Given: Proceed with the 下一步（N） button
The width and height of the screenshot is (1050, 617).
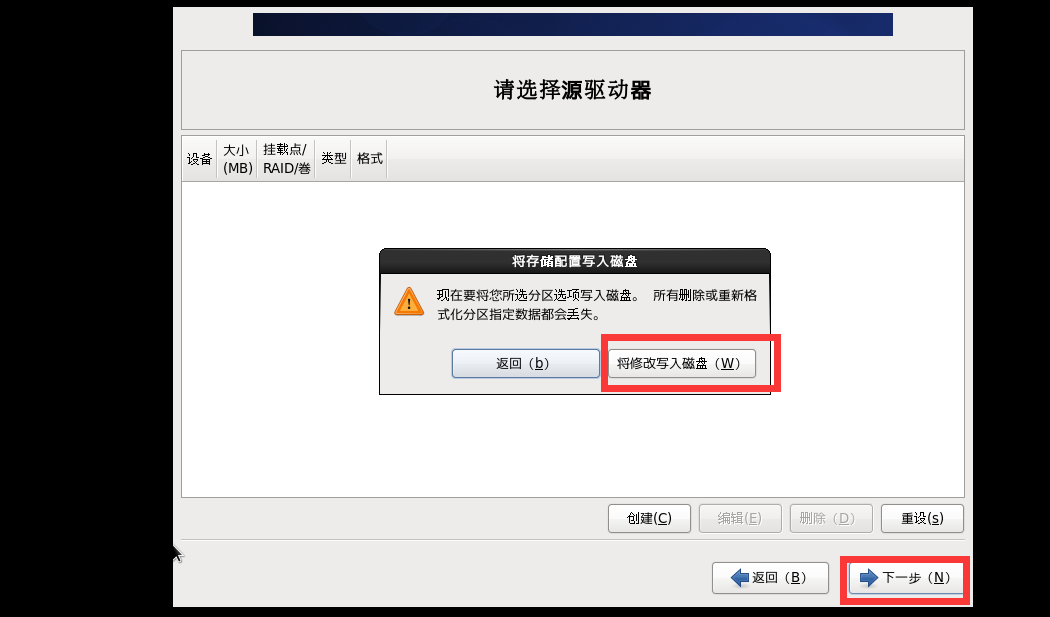Looking at the screenshot, I should [905, 577].
